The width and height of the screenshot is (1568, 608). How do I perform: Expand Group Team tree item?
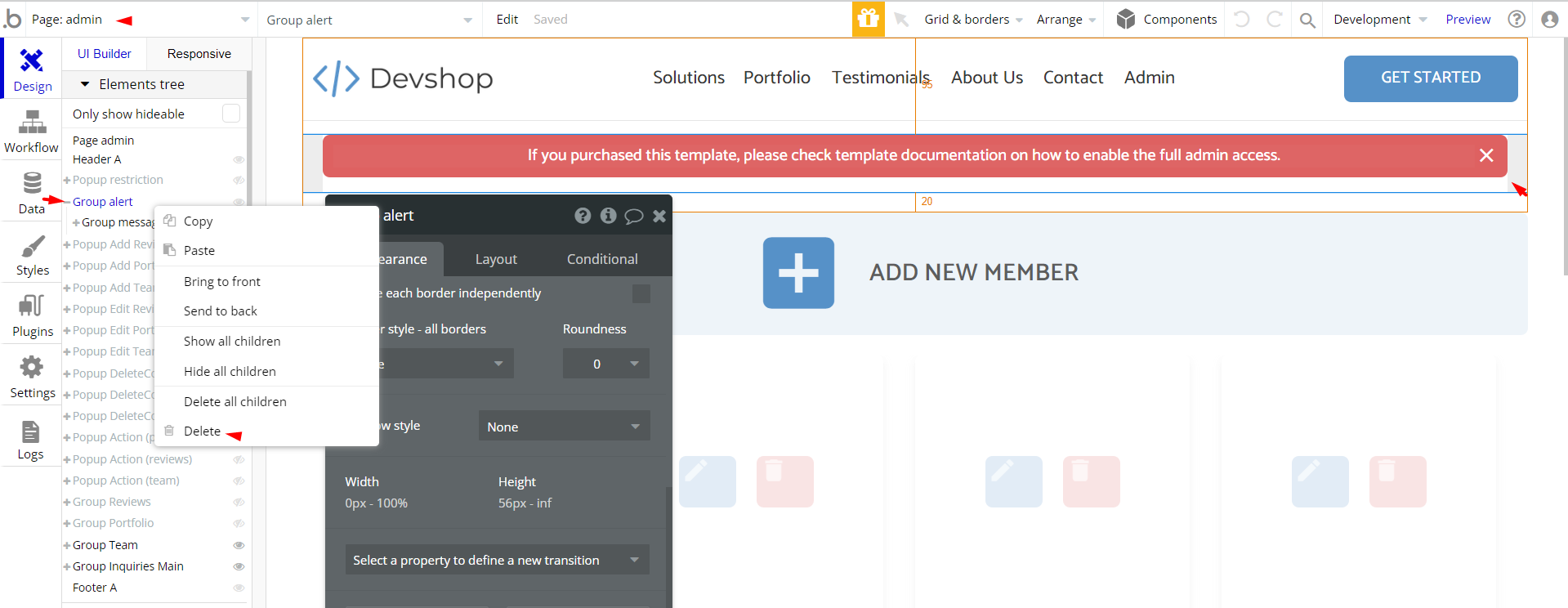point(67,545)
